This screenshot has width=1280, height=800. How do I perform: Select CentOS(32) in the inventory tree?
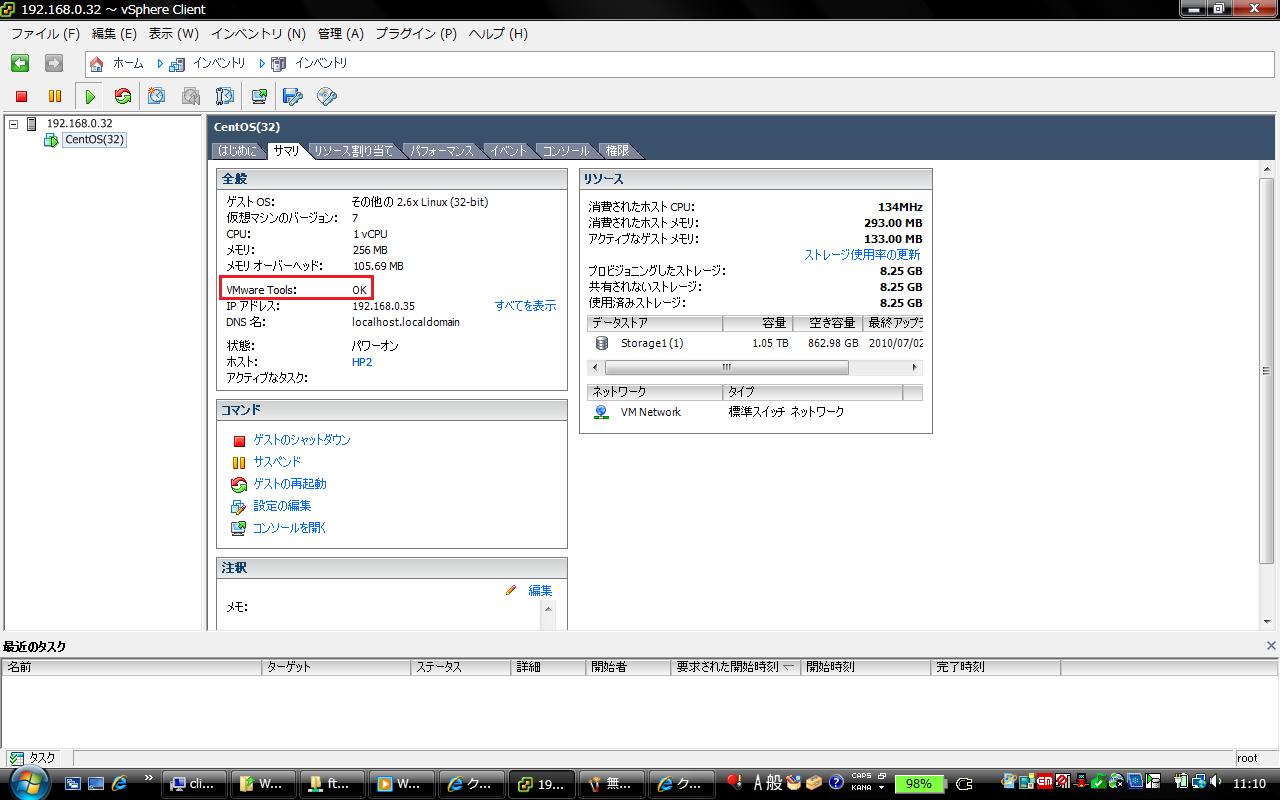(95, 140)
